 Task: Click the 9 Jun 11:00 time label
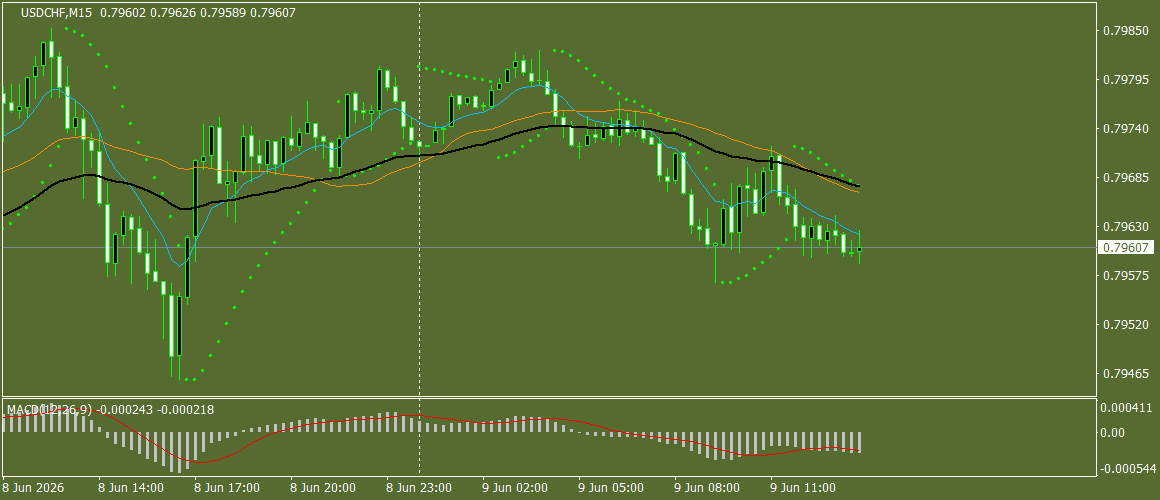coord(803,488)
